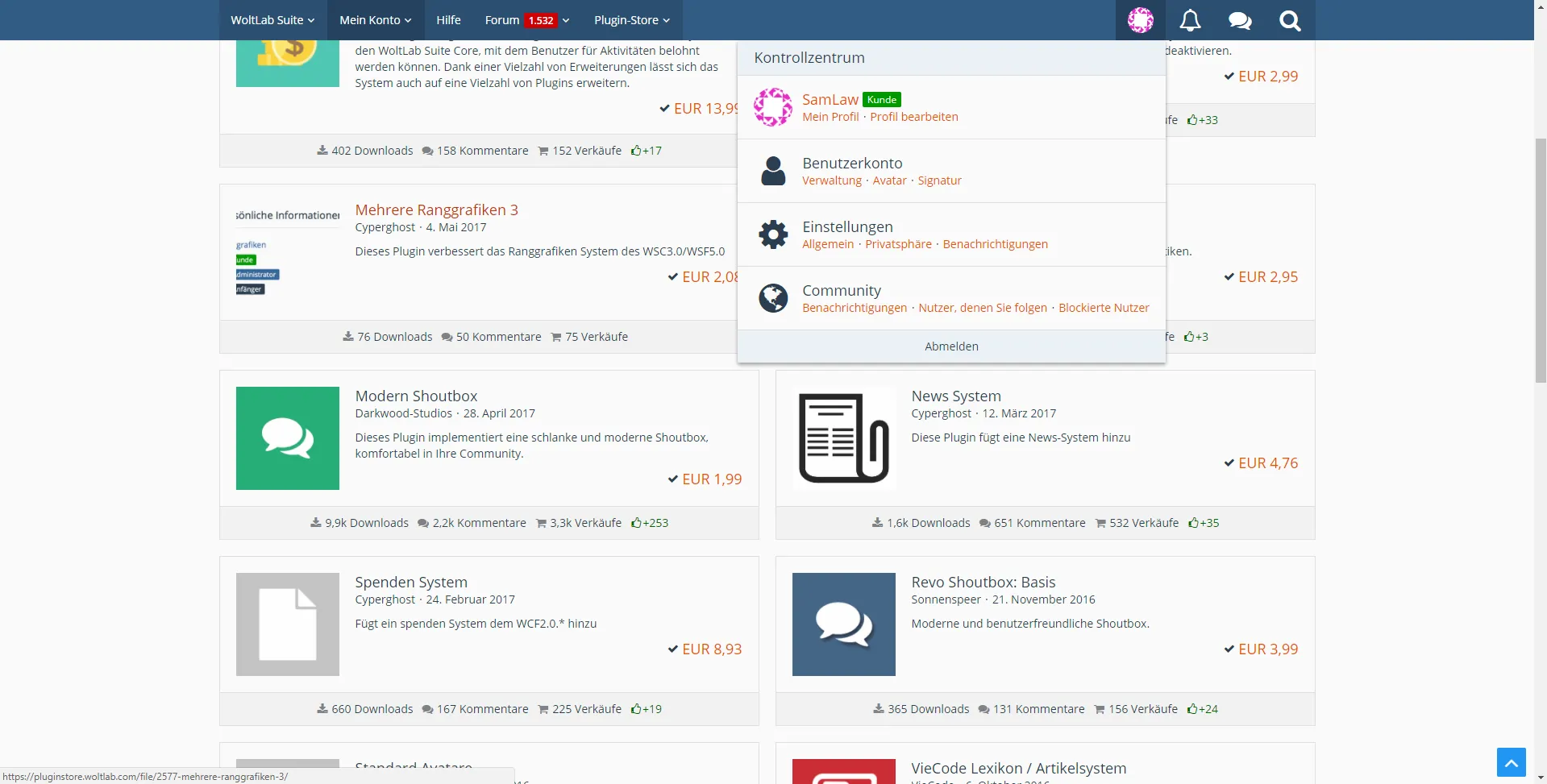Image resolution: width=1547 pixels, height=784 pixels.
Task: Click the Community globe icon
Action: [773, 298]
